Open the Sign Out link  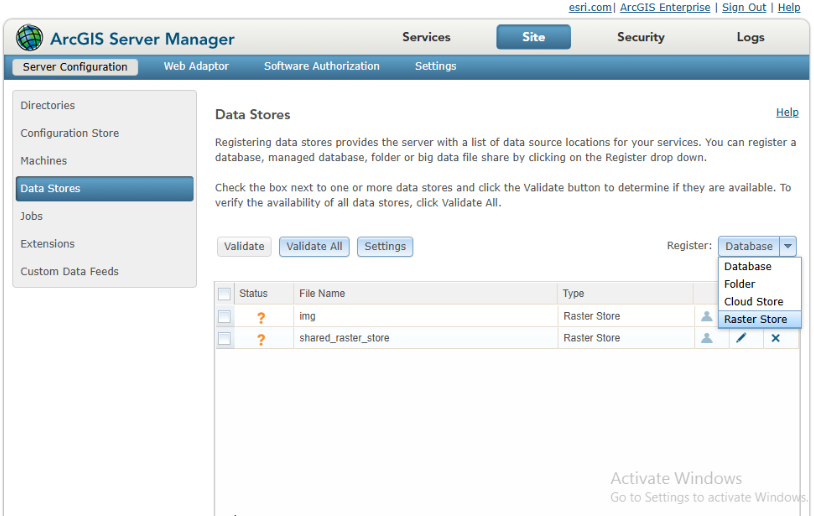coord(743,7)
